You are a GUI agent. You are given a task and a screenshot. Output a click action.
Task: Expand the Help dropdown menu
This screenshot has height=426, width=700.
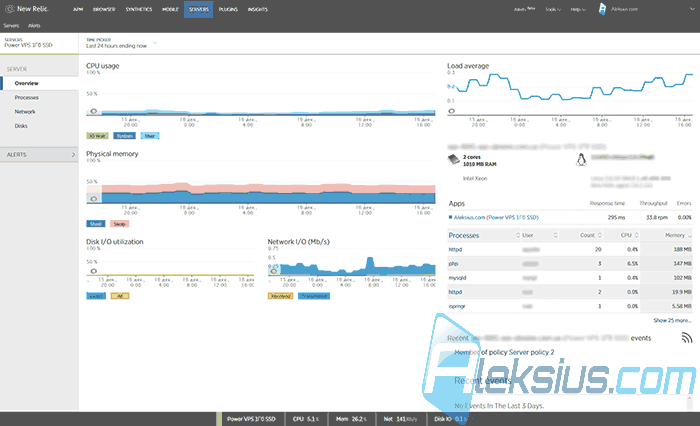pos(578,9)
